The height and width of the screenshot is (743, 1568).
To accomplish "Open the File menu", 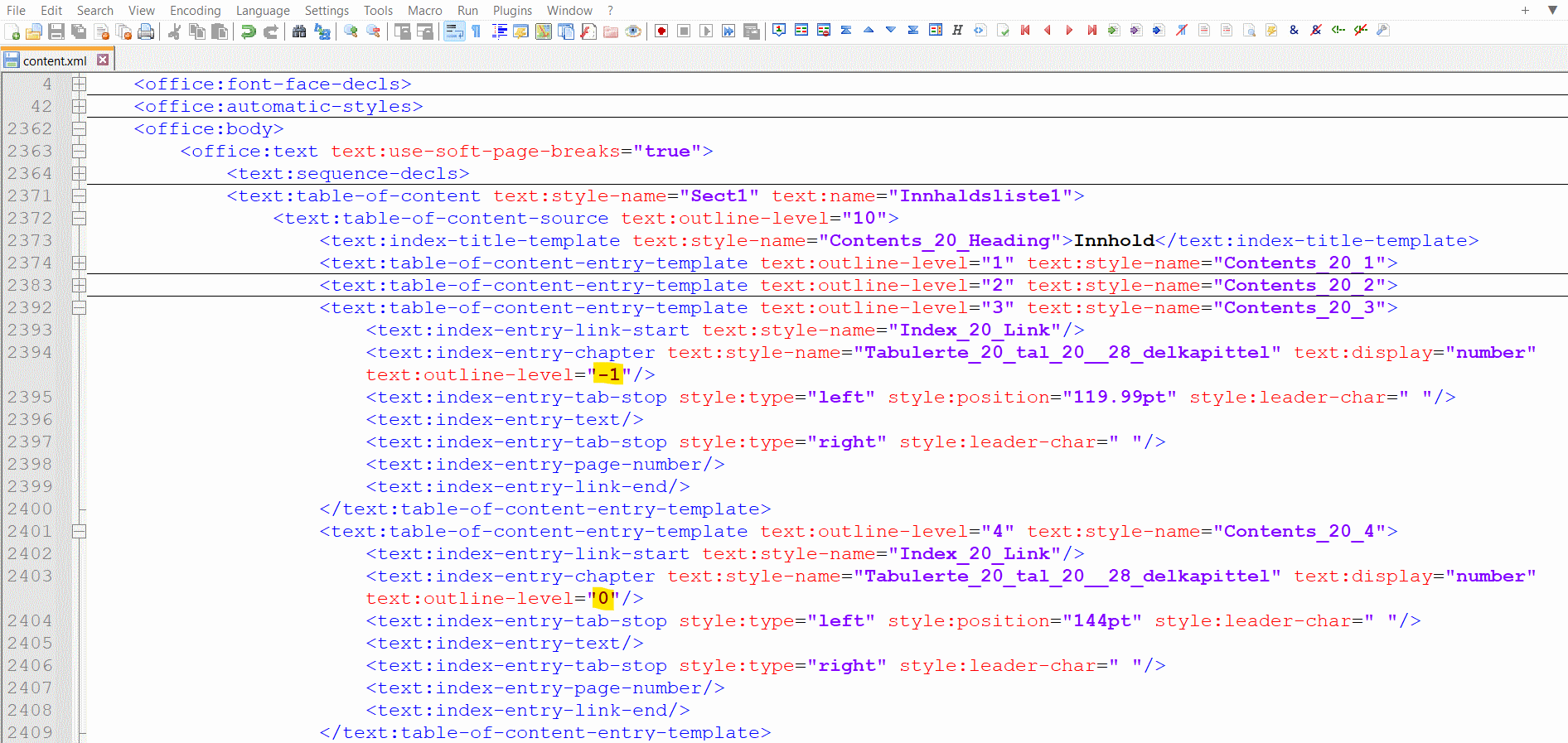I will pos(16,10).
